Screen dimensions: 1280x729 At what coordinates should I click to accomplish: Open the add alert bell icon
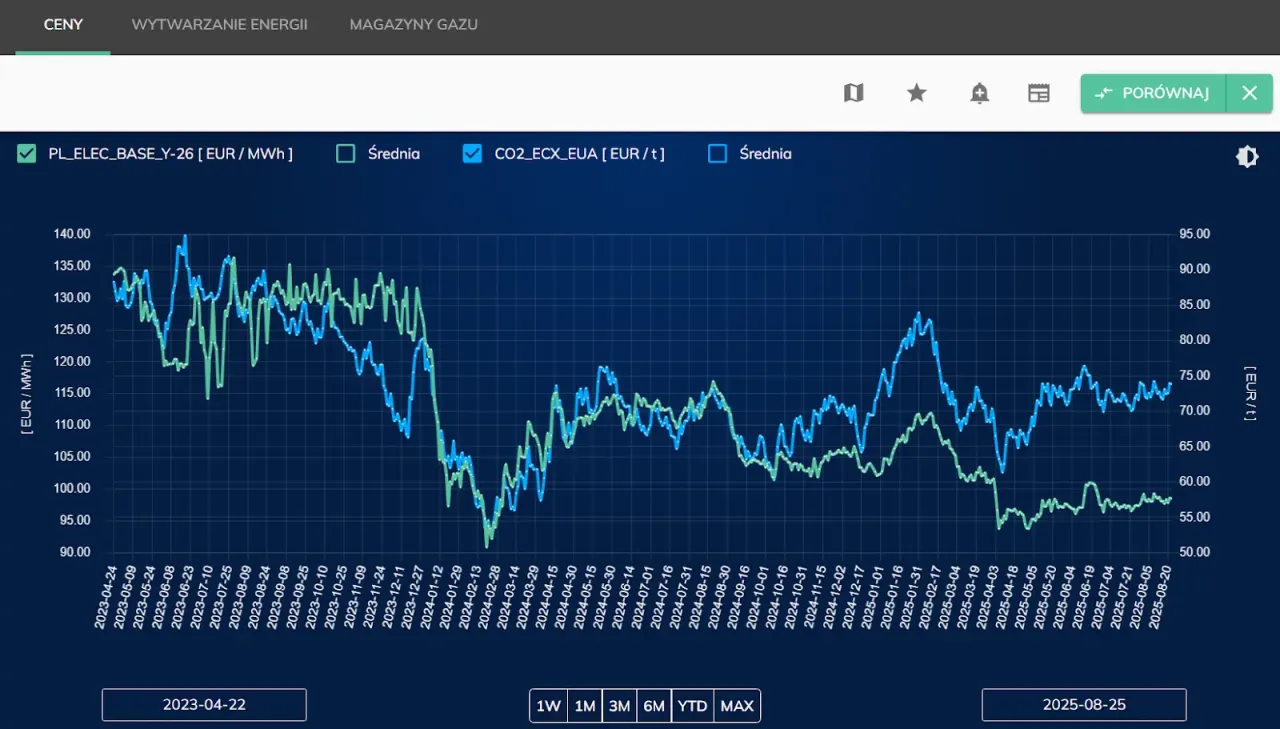click(979, 93)
